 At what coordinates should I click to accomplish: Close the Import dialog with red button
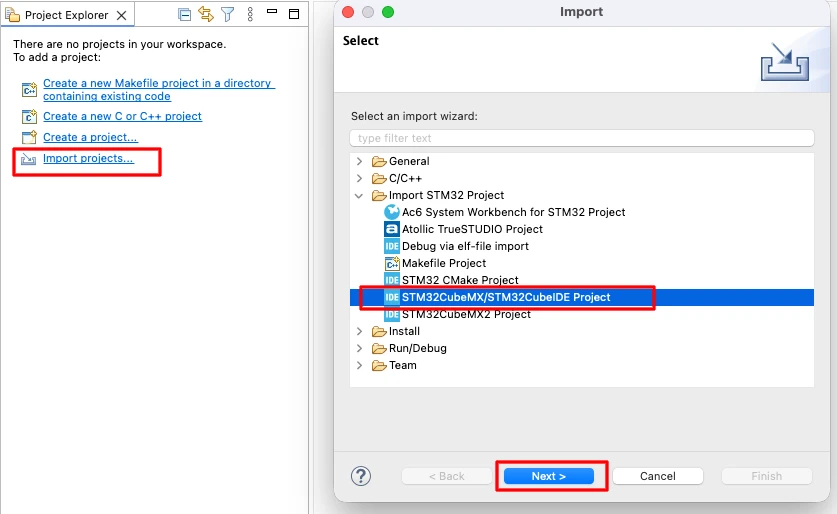[348, 12]
